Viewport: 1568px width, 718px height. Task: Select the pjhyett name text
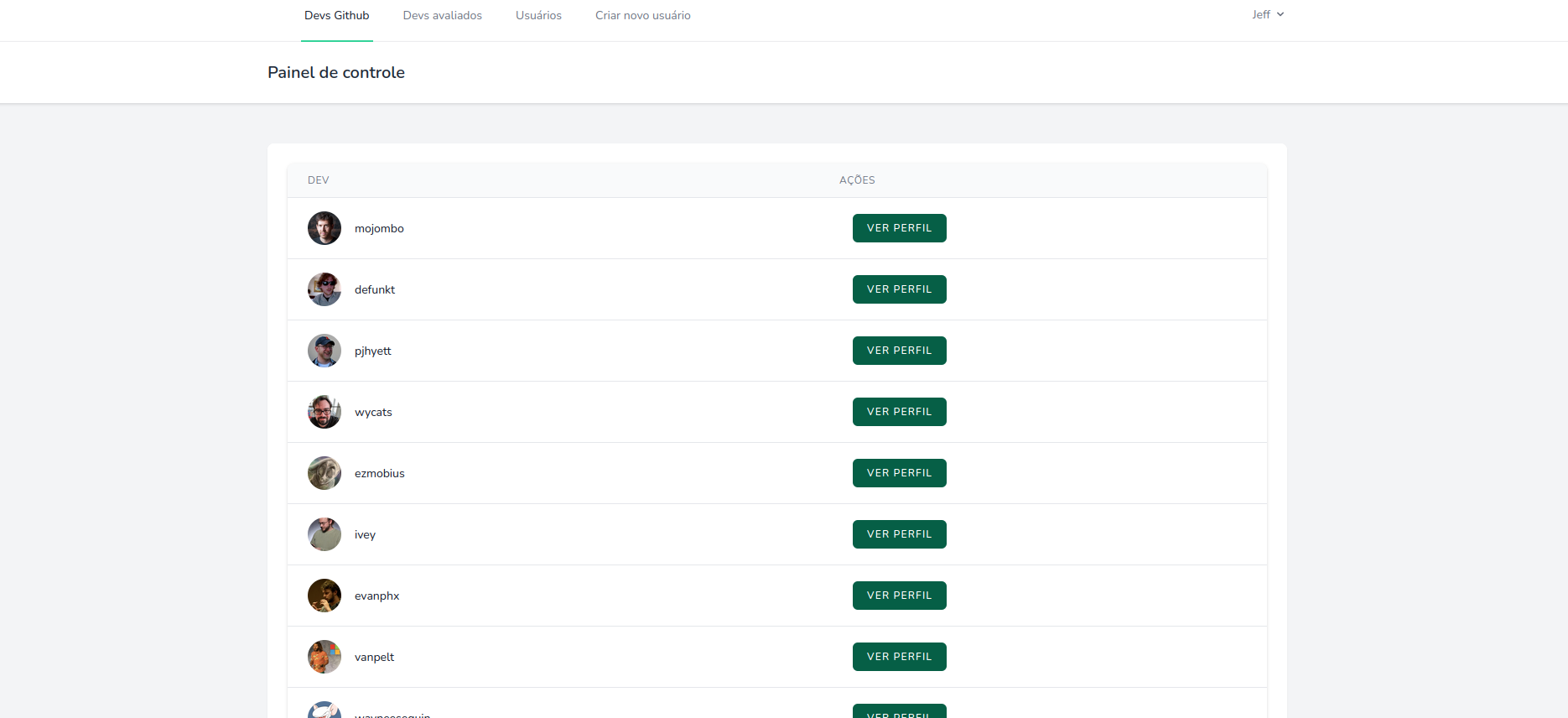point(372,351)
